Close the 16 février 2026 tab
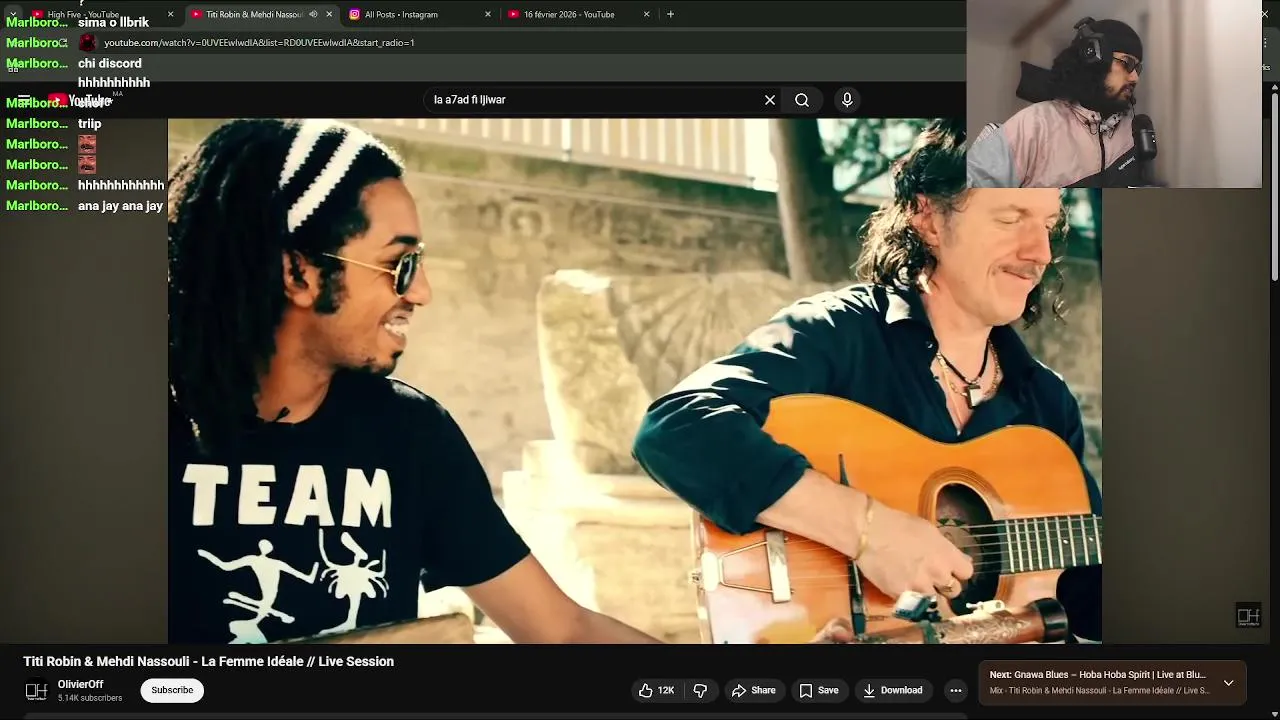 [646, 14]
